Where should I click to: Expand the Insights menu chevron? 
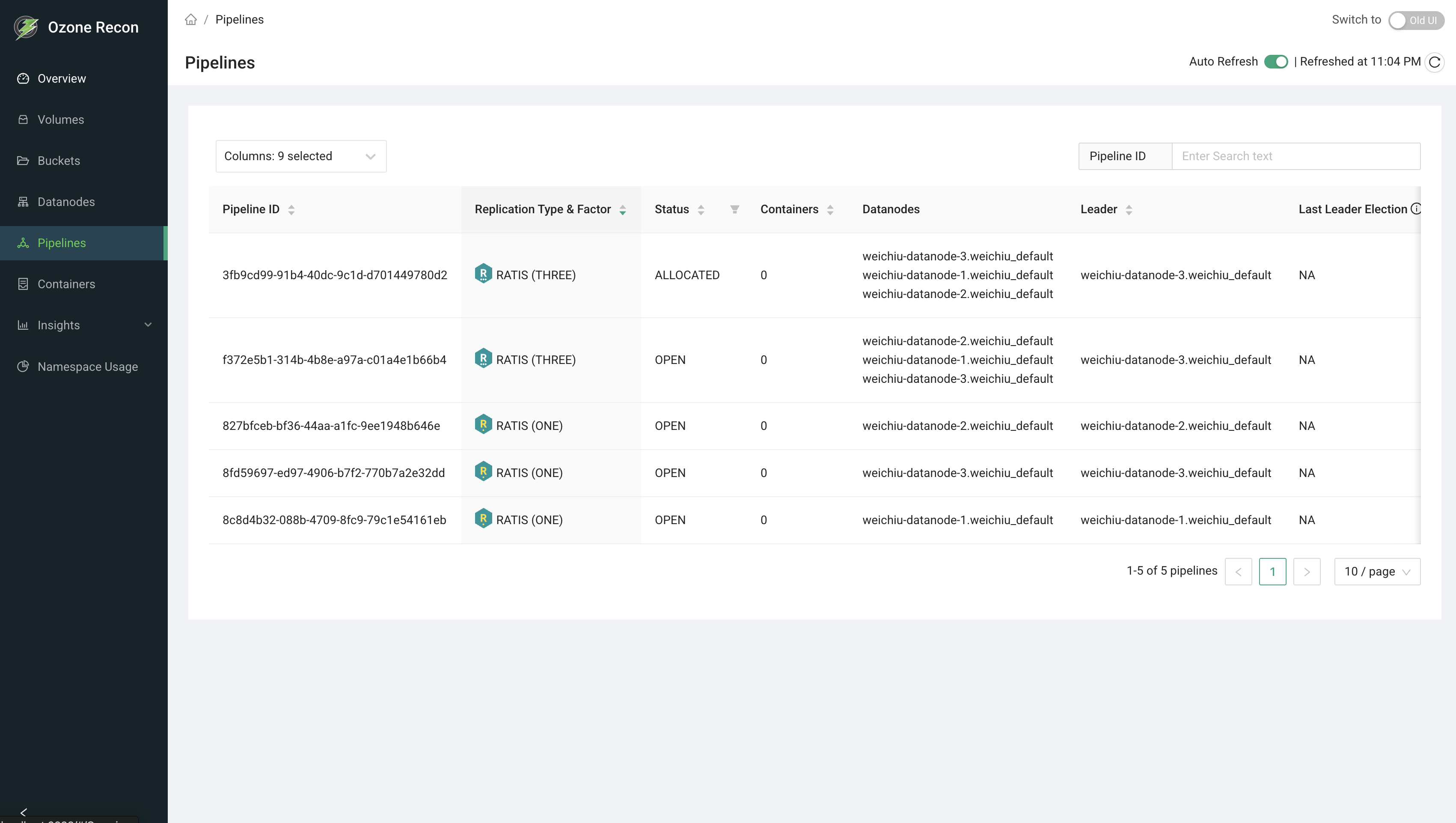pyautogui.click(x=148, y=325)
